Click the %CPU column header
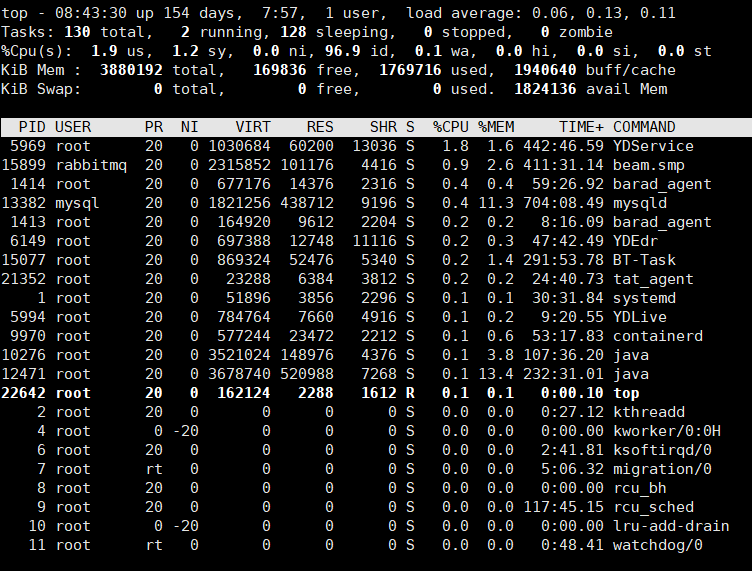752x571 pixels. pyautogui.click(x=450, y=127)
